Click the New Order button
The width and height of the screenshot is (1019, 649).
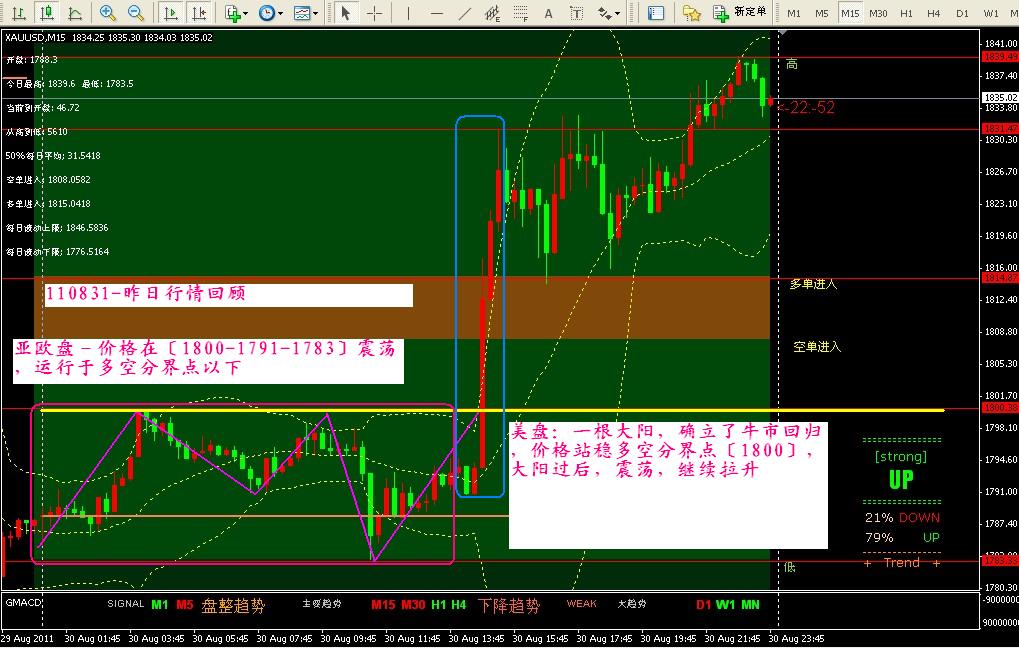pos(740,13)
